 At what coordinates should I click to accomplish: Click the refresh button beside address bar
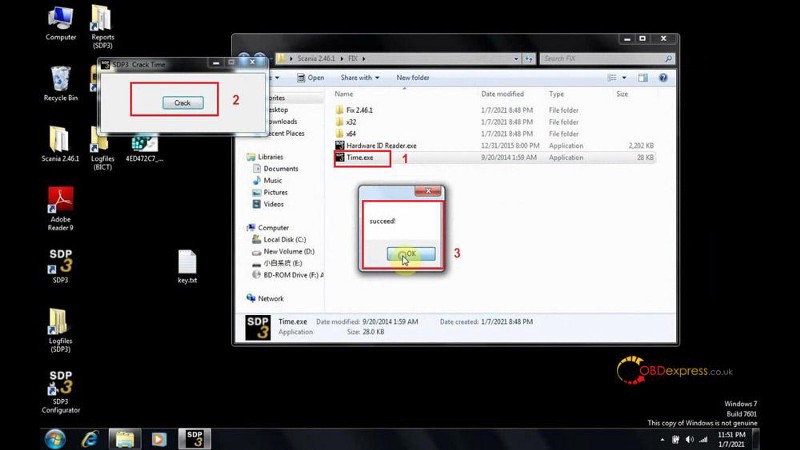pyautogui.click(x=529, y=59)
